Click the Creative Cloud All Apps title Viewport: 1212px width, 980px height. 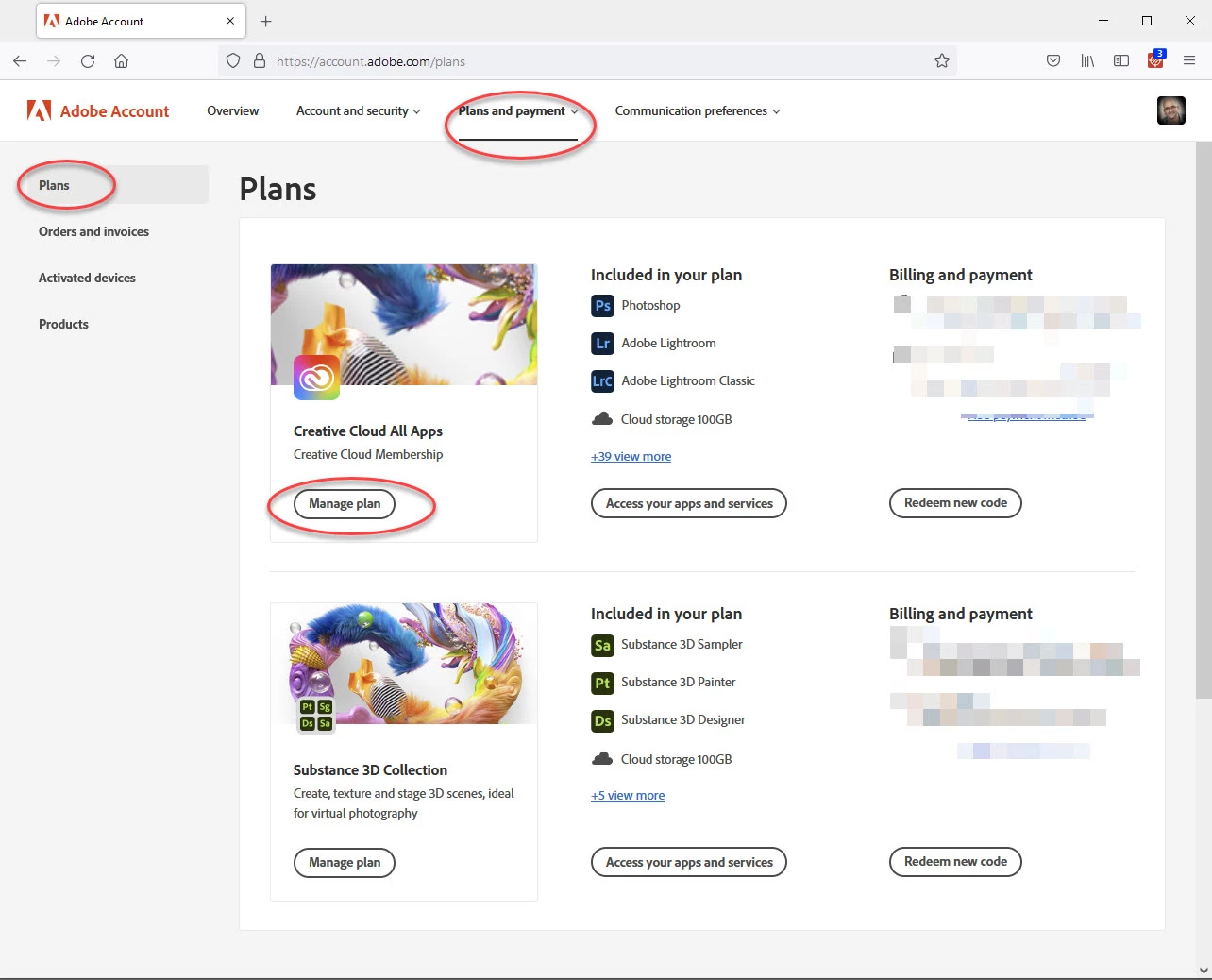point(368,431)
